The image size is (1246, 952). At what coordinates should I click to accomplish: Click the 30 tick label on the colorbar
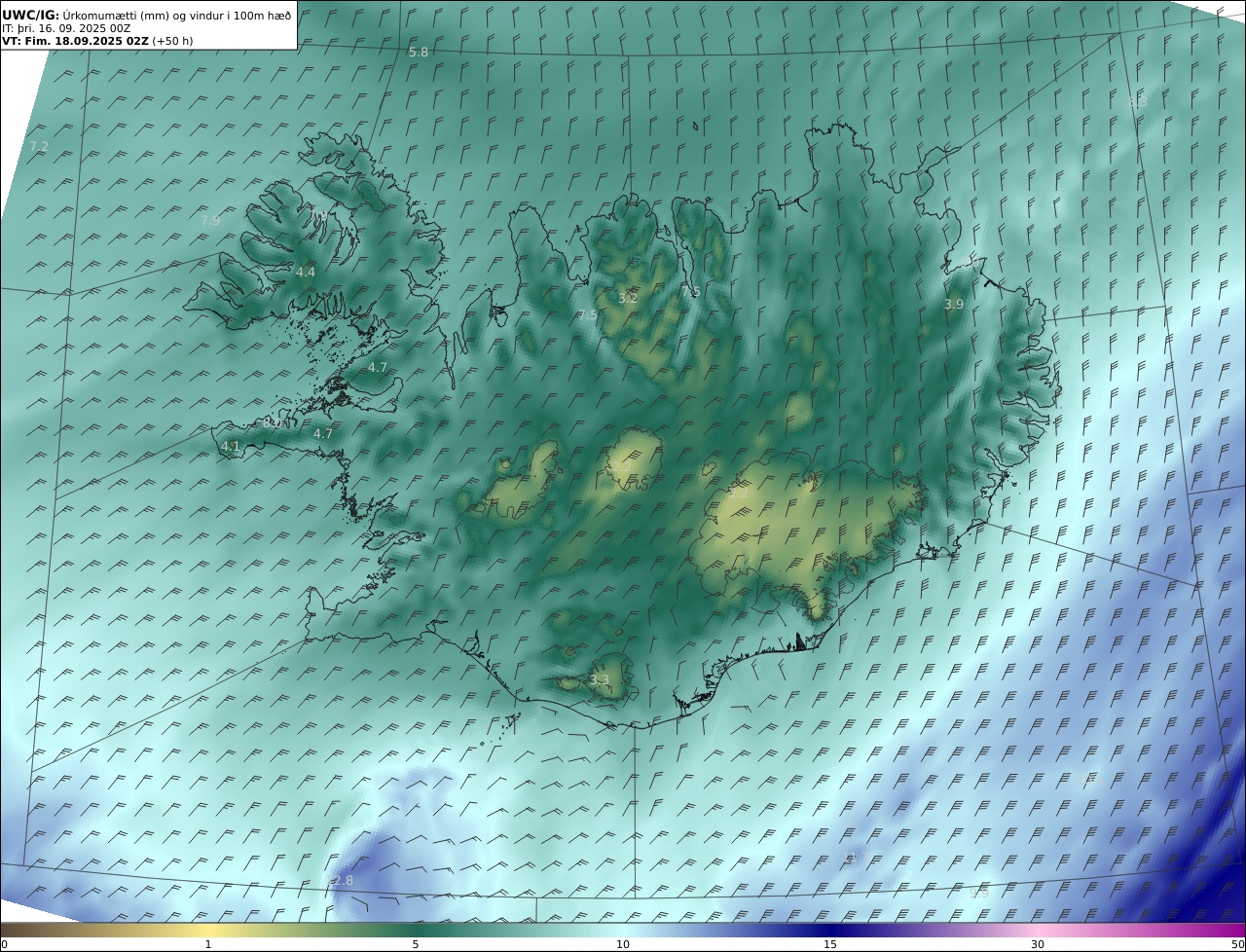coord(1038,944)
